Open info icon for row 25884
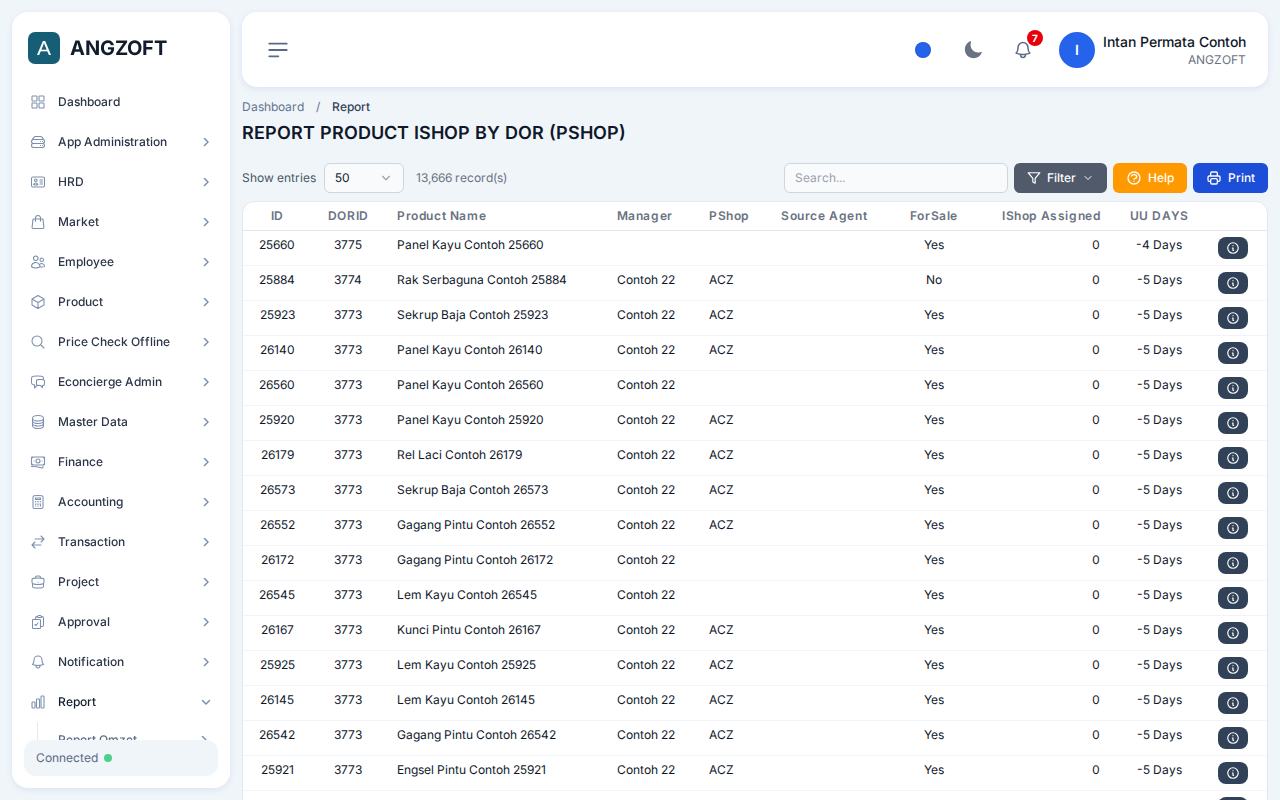1280x800 pixels. point(1232,283)
